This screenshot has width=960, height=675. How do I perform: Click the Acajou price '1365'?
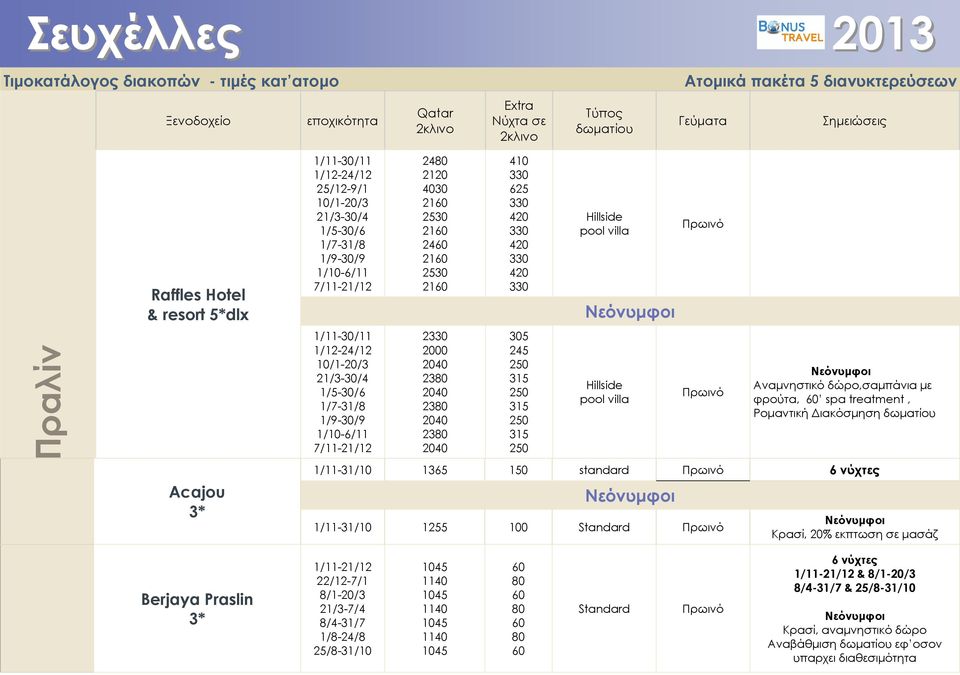(x=435, y=470)
